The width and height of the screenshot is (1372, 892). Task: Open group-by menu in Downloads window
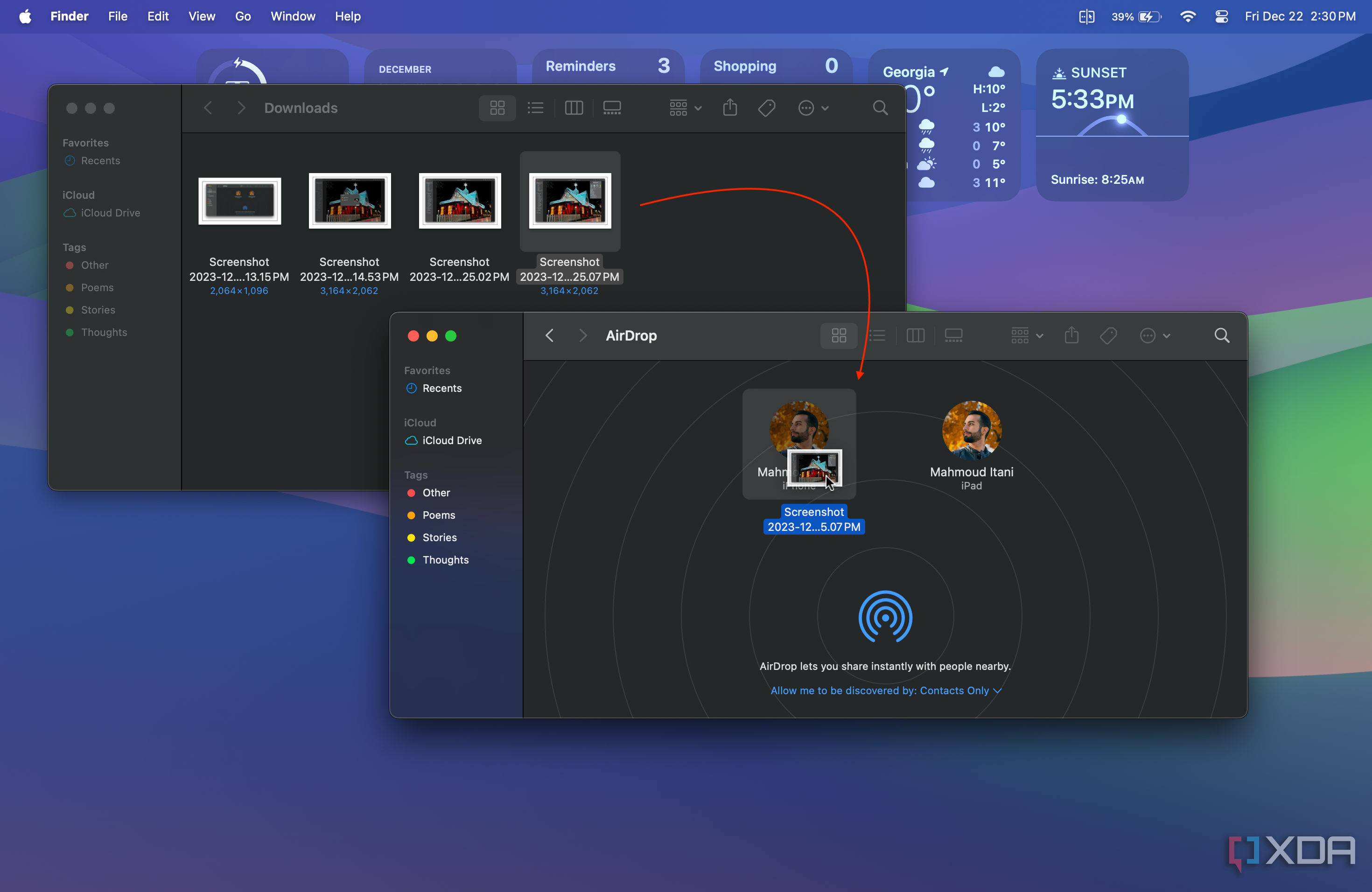tap(685, 108)
